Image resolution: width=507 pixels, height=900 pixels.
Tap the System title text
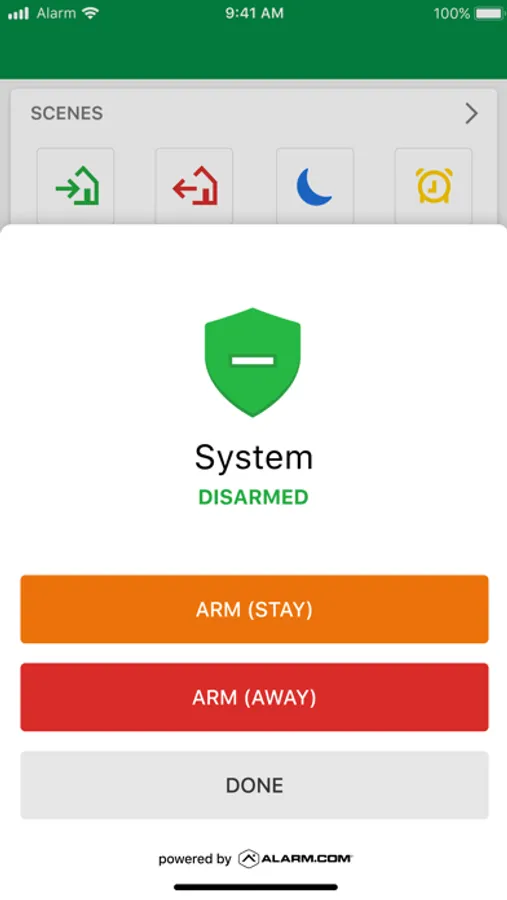[254, 457]
